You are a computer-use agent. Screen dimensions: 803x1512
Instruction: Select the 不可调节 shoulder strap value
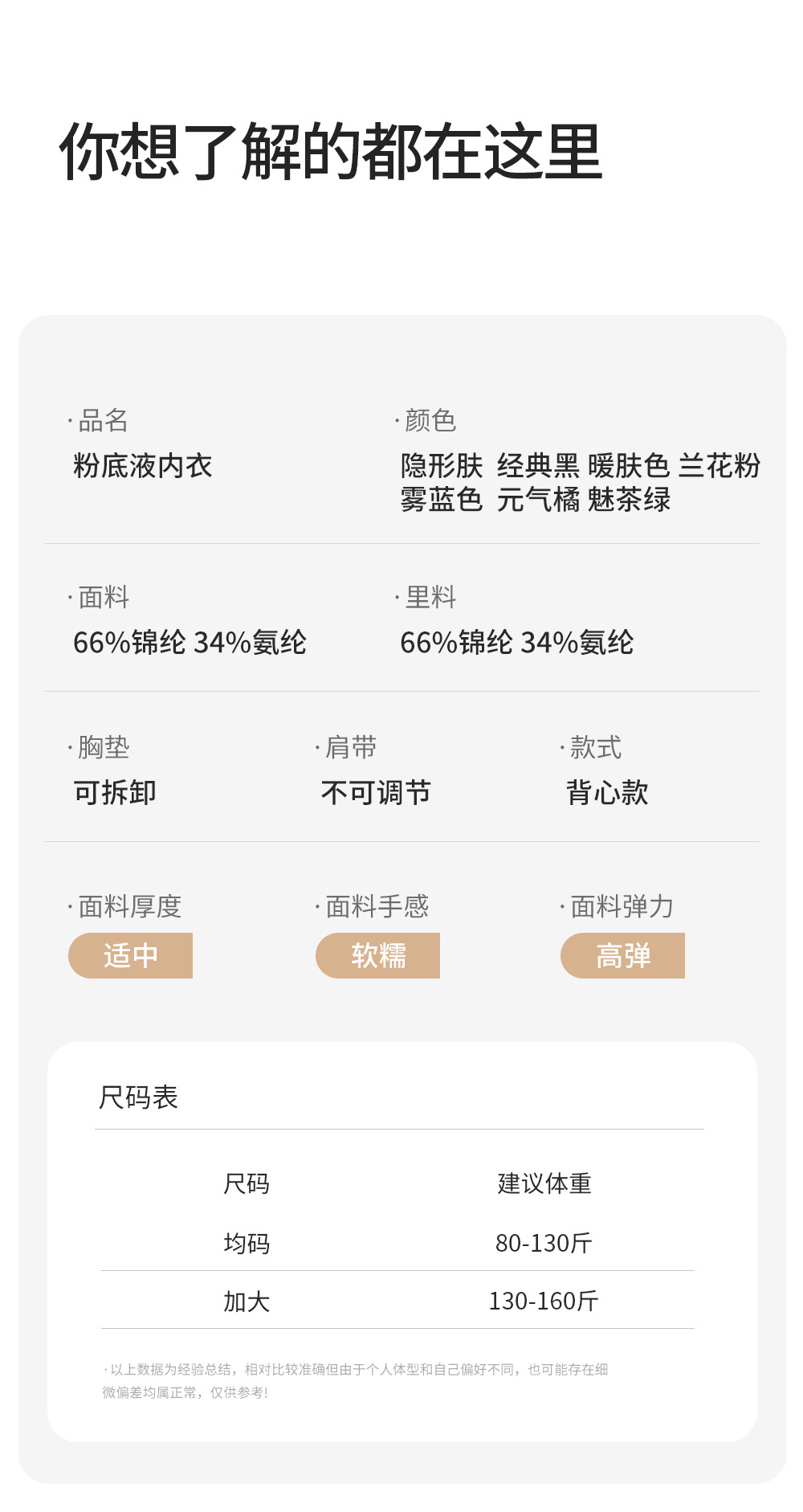point(376,793)
